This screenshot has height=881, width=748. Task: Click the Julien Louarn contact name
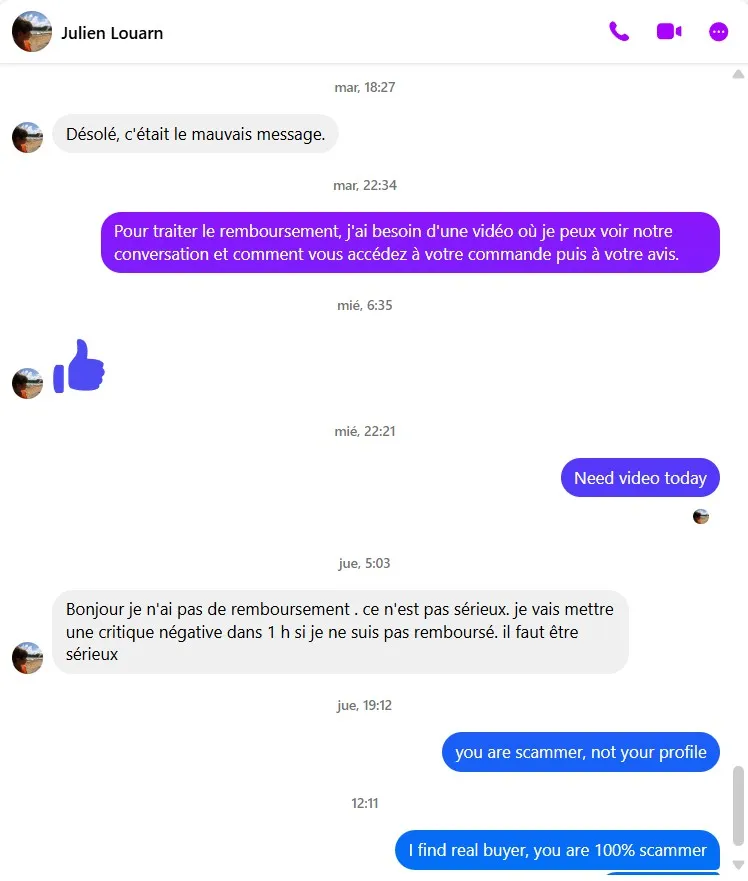(x=112, y=33)
